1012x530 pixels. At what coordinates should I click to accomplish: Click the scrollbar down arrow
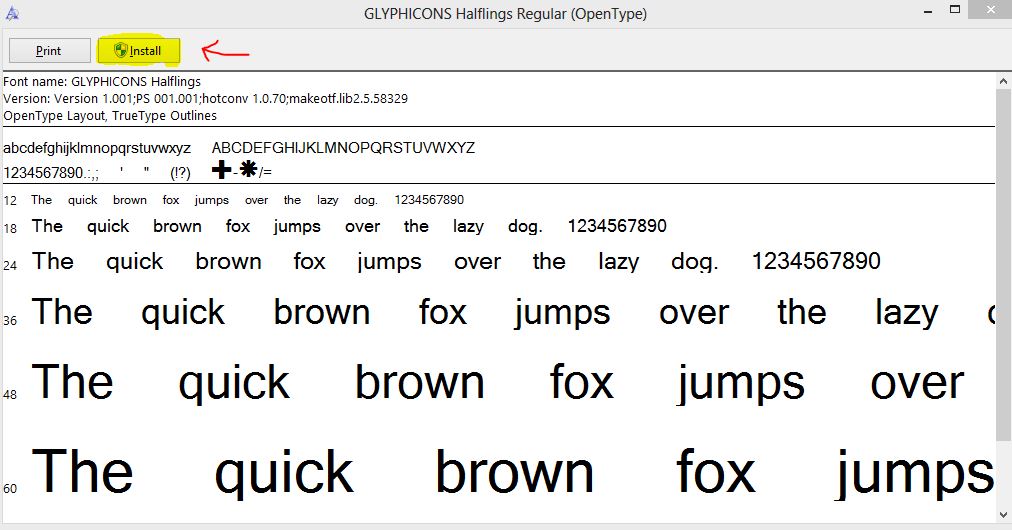pos(1003,515)
